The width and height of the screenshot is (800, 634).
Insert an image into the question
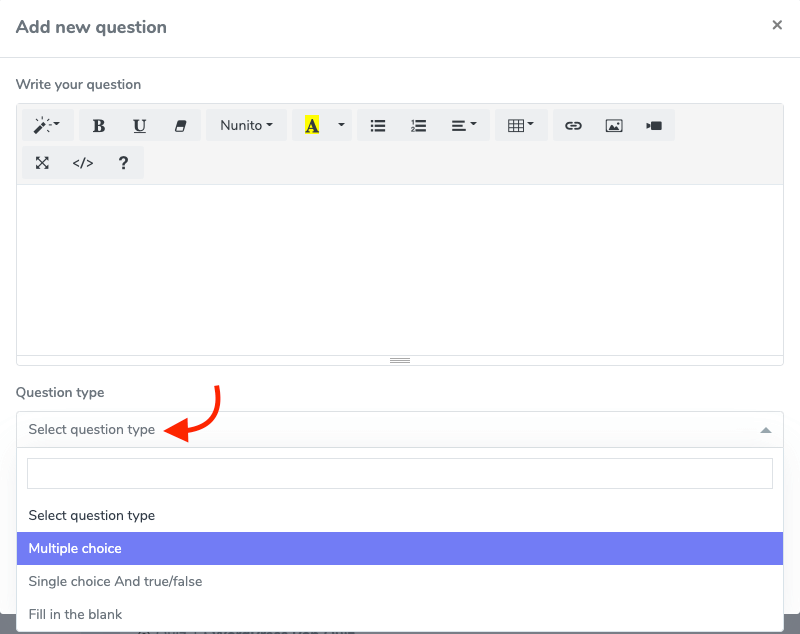613,125
